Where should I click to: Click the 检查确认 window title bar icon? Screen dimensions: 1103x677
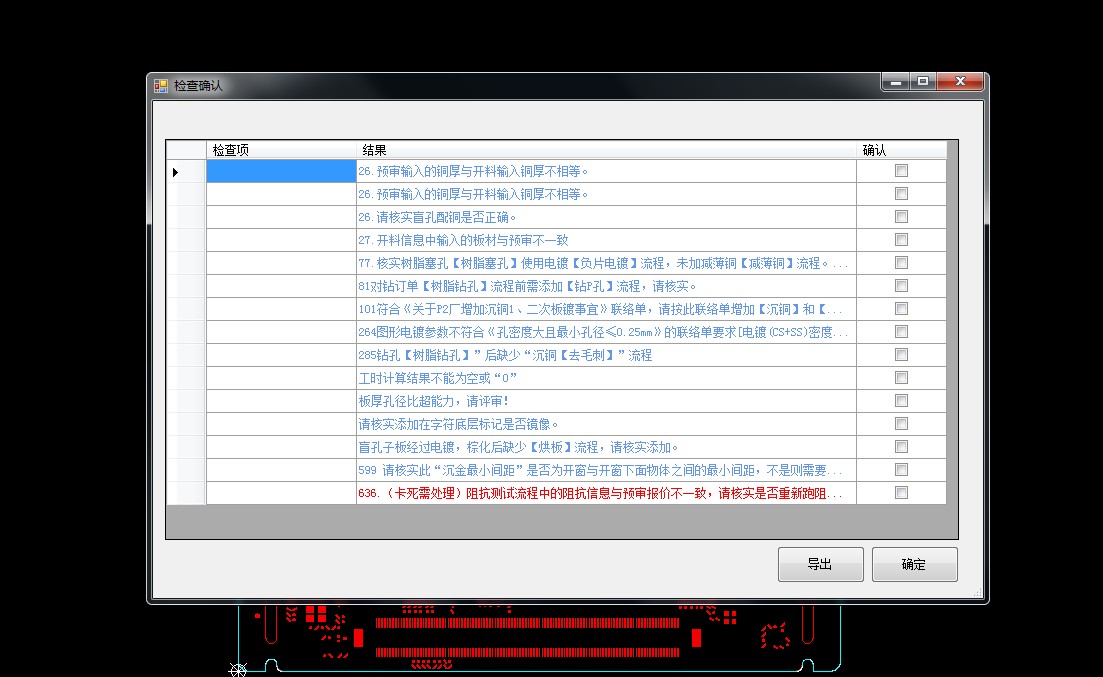click(161, 86)
